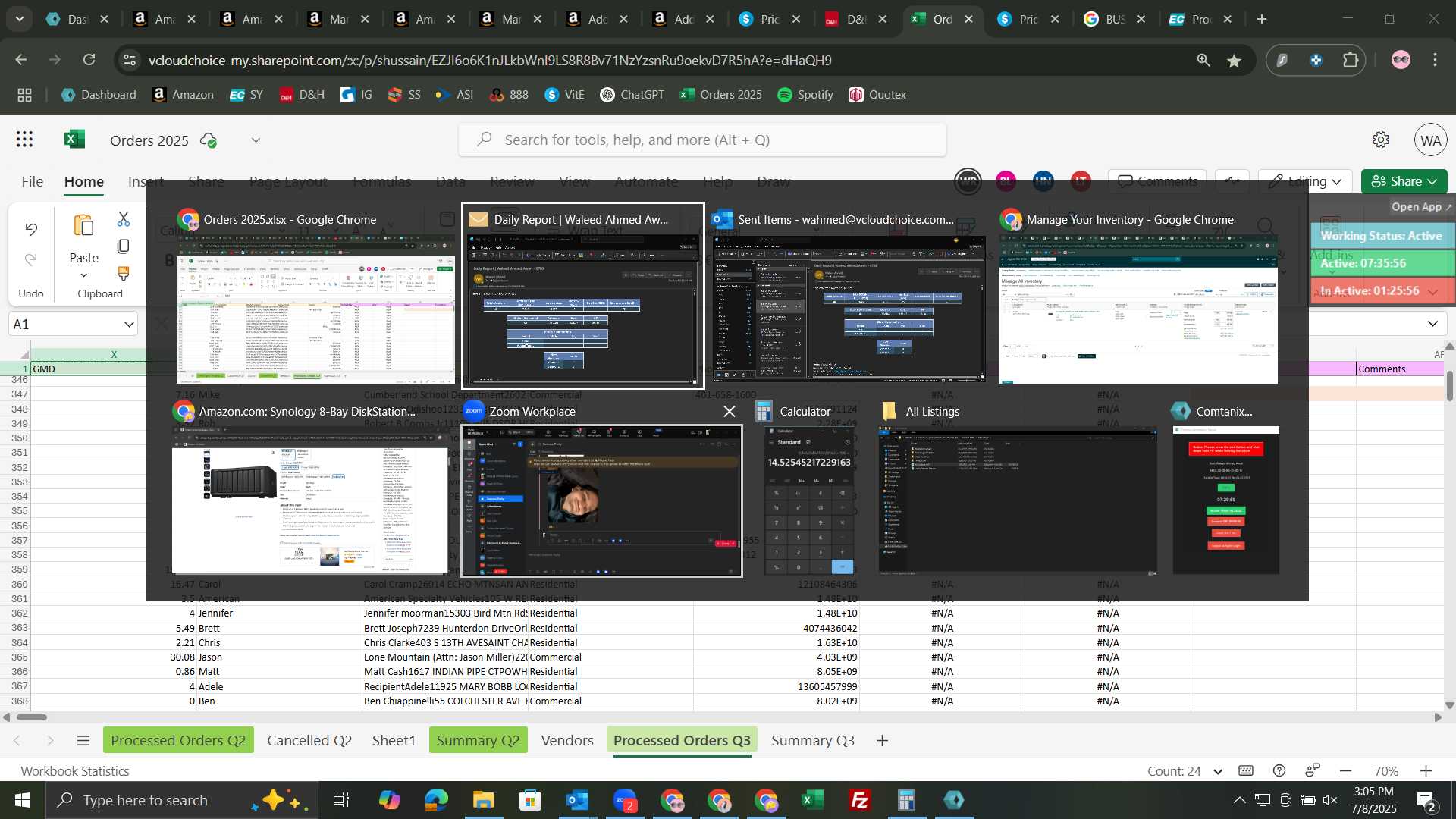The width and height of the screenshot is (1456, 819).
Task: Click the Help question mark in status bar
Action: pyautogui.click(x=1279, y=771)
